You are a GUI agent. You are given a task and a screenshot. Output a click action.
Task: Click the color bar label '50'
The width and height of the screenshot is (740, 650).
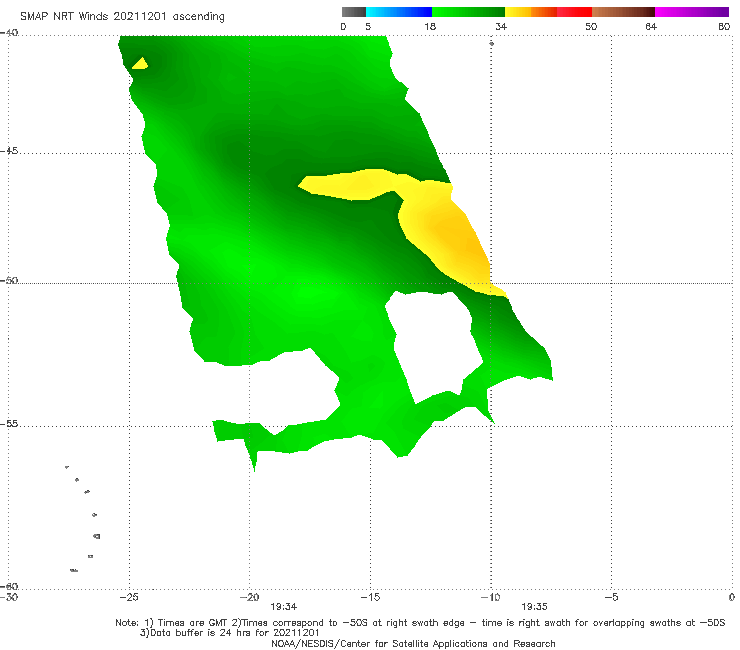pyautogui.click(x=591, y=27)
